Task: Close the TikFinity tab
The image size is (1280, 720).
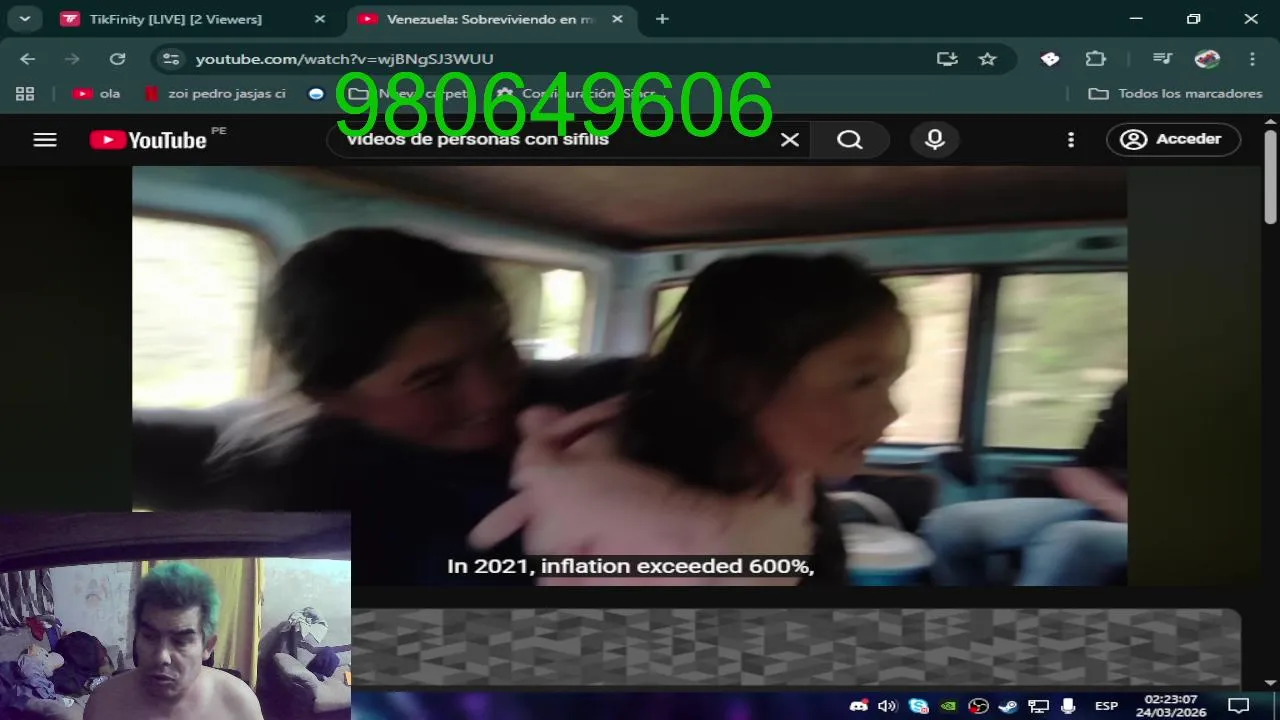Action: click(x=320, y=19)
